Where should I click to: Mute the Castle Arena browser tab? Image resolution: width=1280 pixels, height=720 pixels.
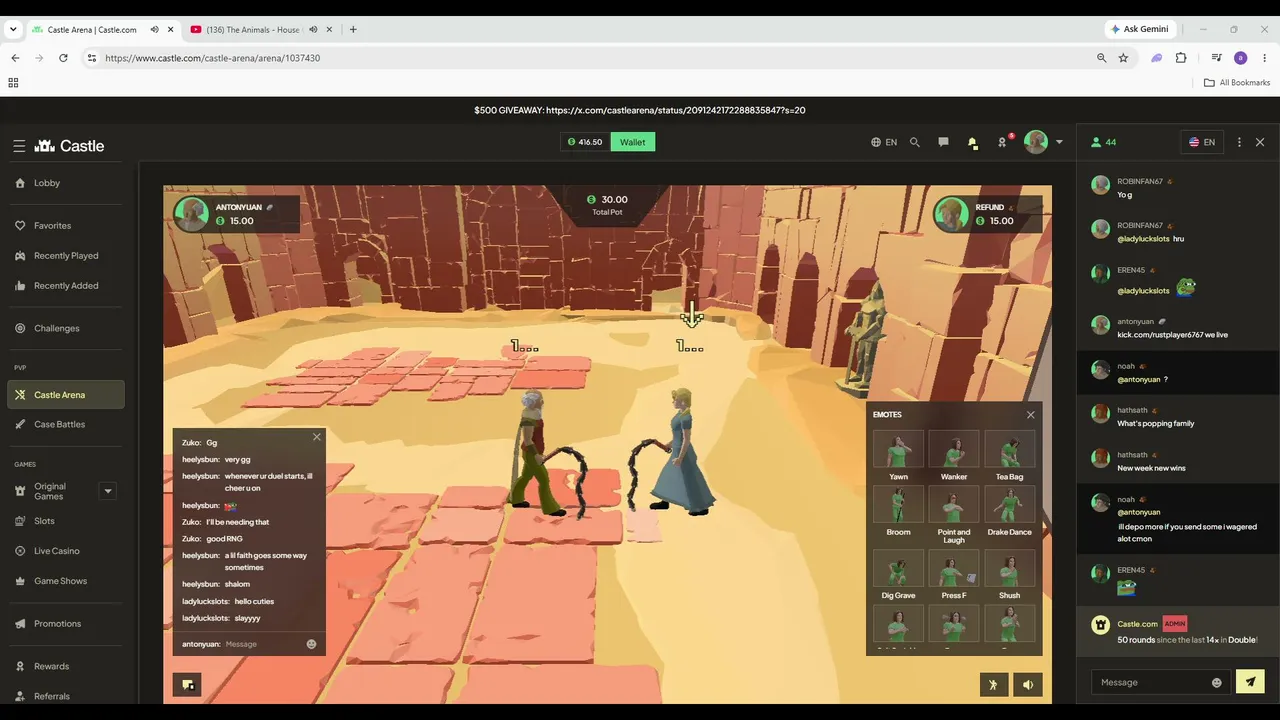tap(154, 30)
